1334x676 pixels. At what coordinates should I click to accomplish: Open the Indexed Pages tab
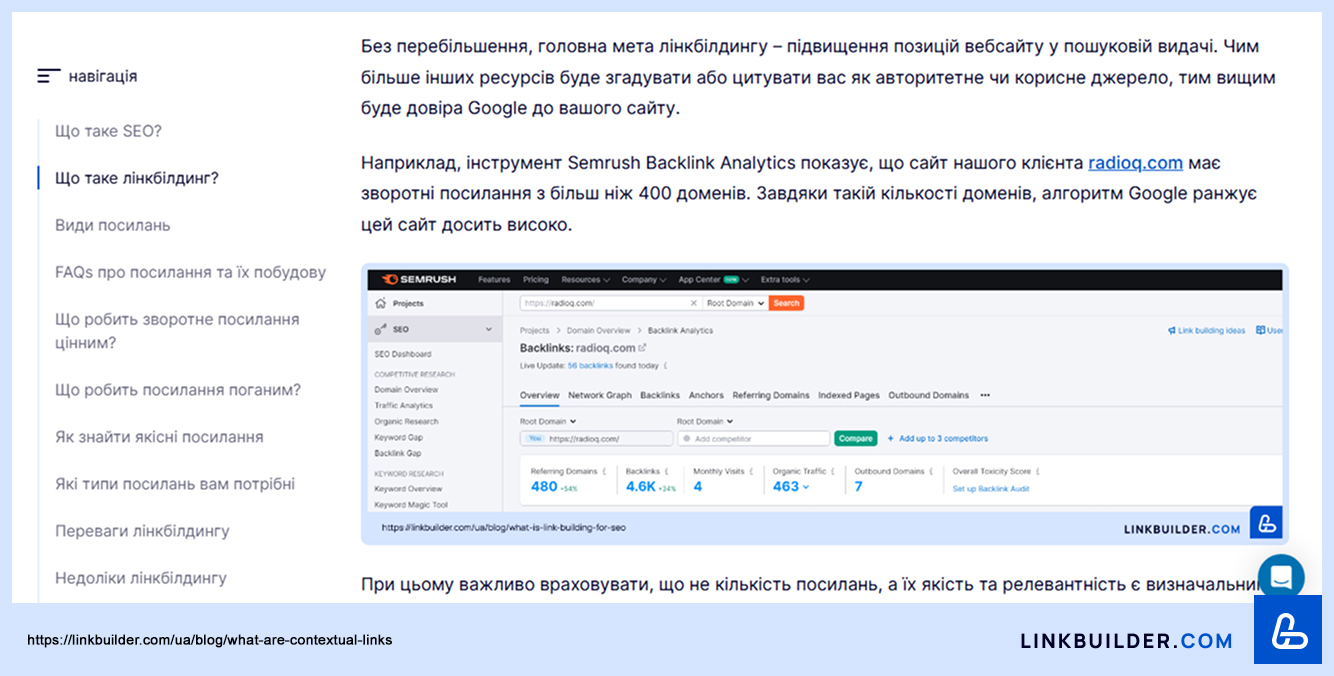(849, 395)
